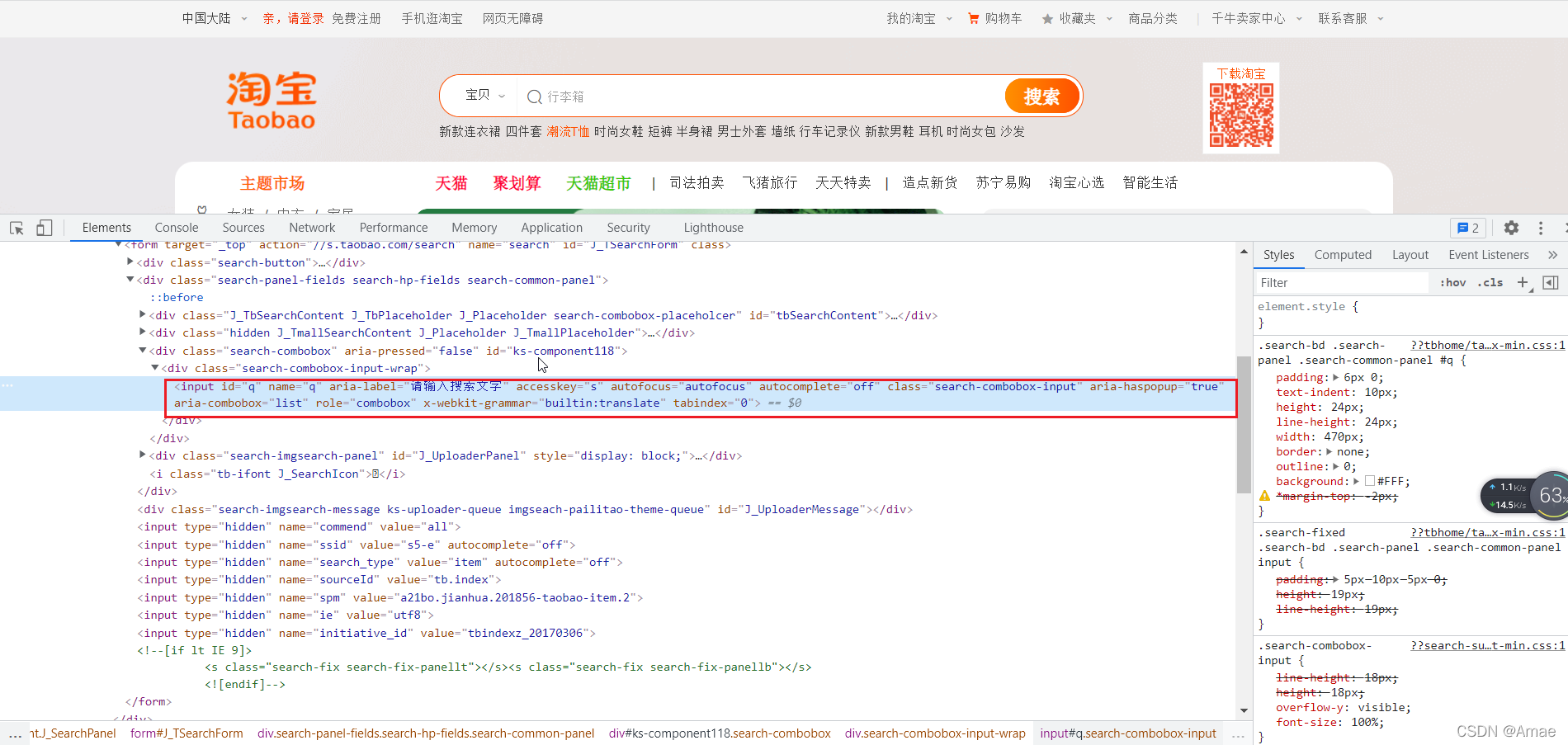Open the 天猫 navigation link
The width and height of the screenshot is (1568, 745).
pyautogui.click(x=451, y=183)
